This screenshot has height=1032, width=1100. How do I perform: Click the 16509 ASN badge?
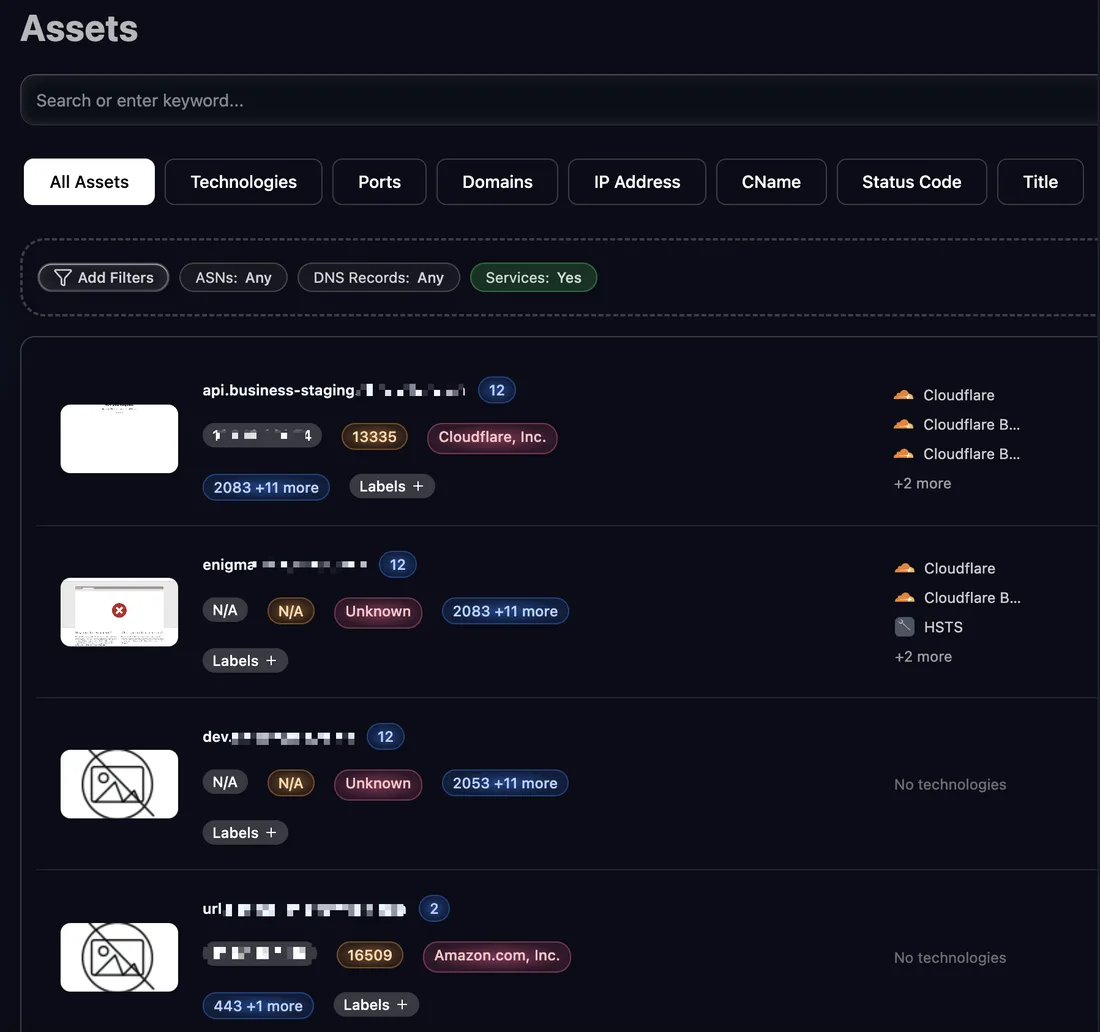(x=370, y=955)
